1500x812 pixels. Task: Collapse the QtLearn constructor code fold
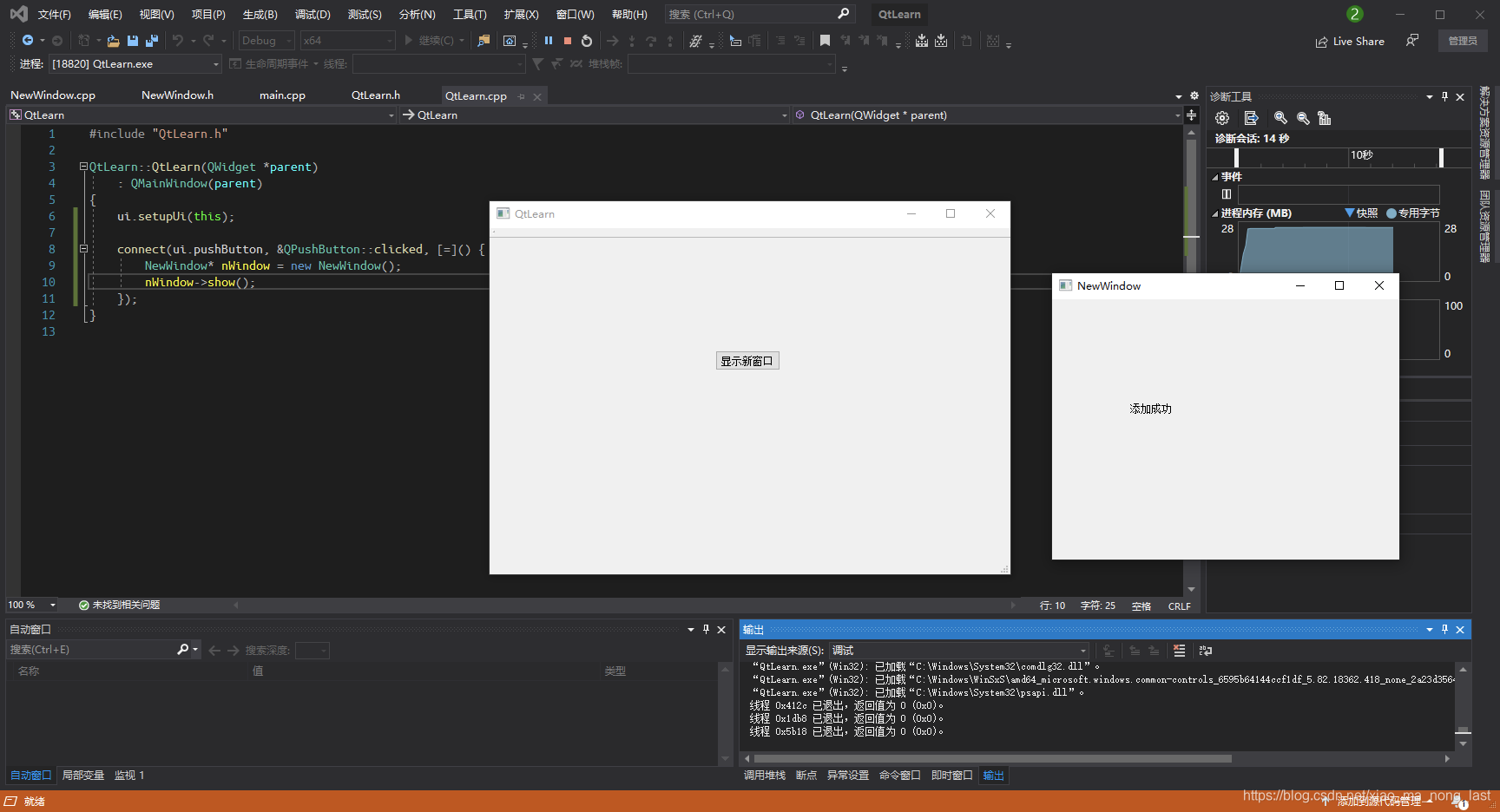pyautogui.click(x=83, y=167)
